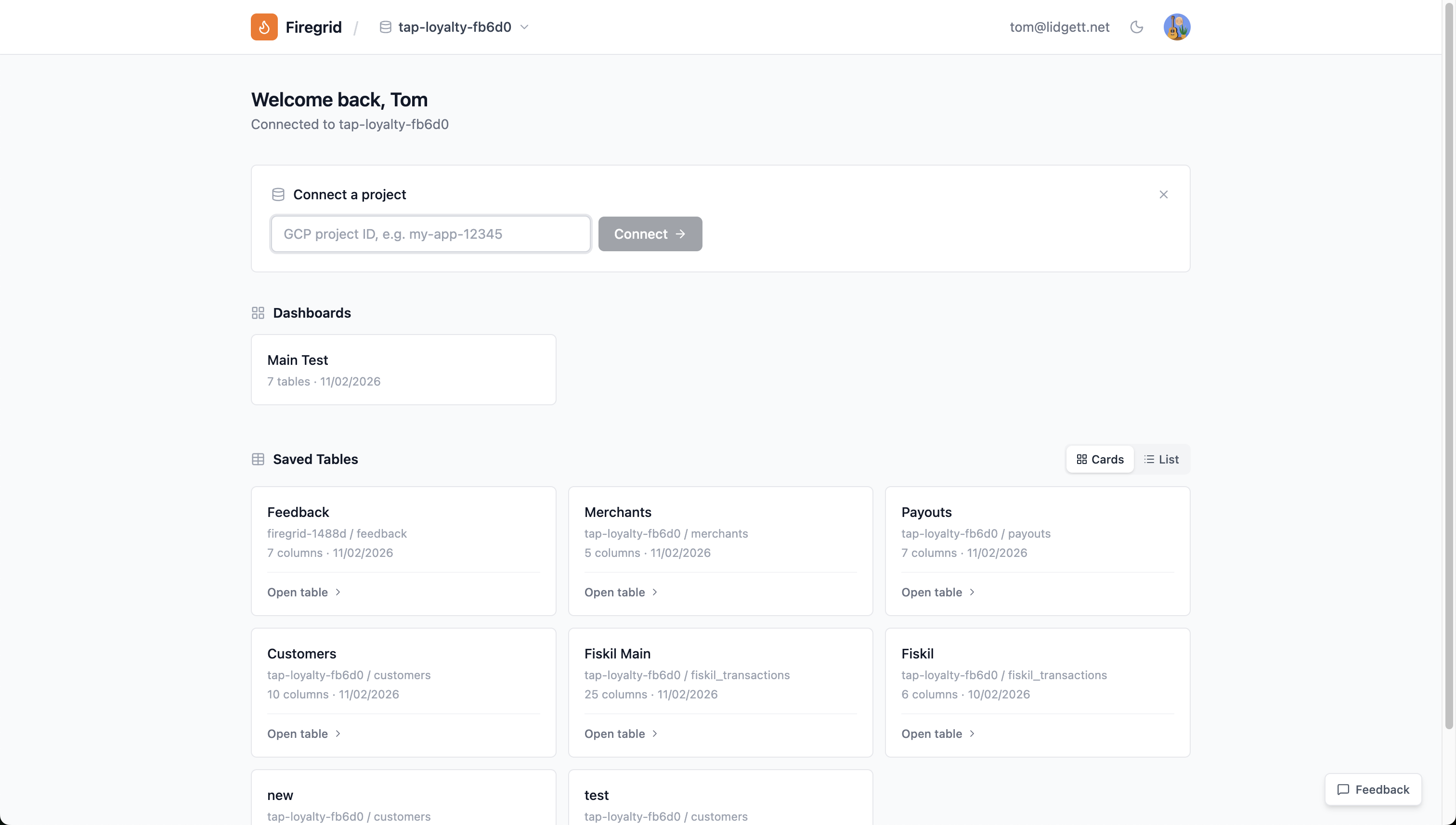Click the Firegrid flame logo icon

click(264, 26)
